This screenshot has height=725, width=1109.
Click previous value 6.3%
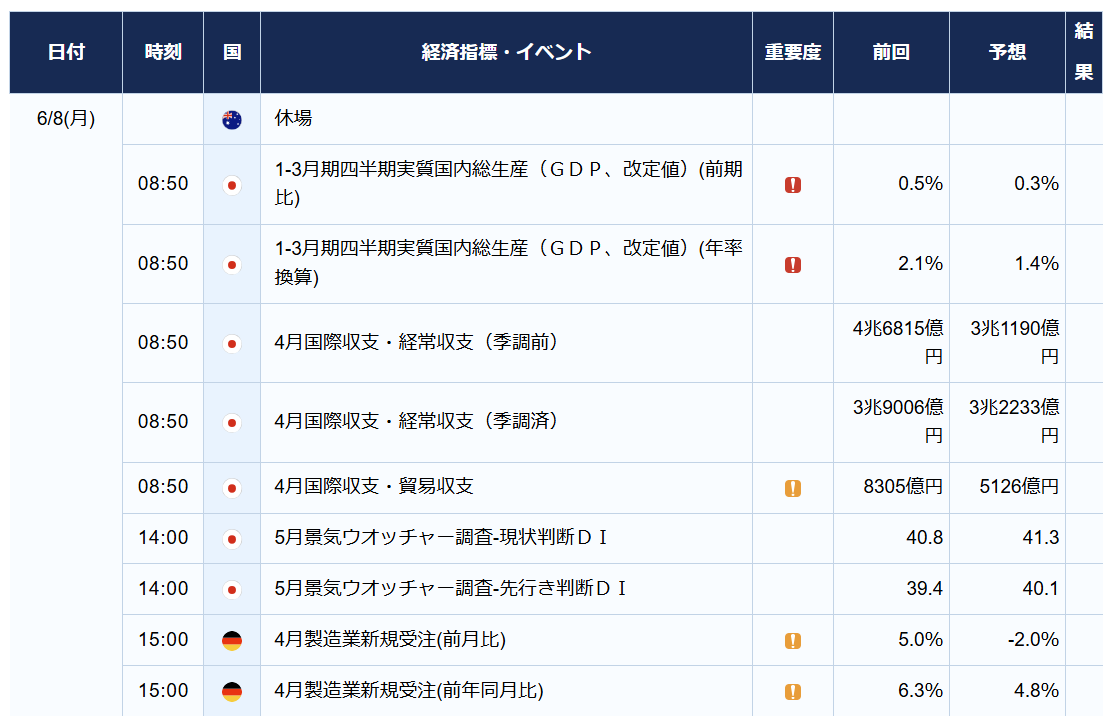tap(920, 690)
